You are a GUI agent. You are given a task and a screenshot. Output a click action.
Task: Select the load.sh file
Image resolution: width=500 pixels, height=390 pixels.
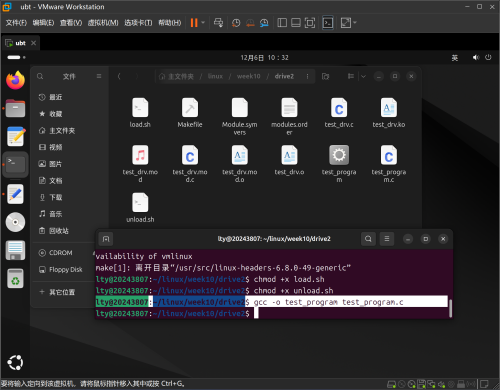(x=140, y=113)
